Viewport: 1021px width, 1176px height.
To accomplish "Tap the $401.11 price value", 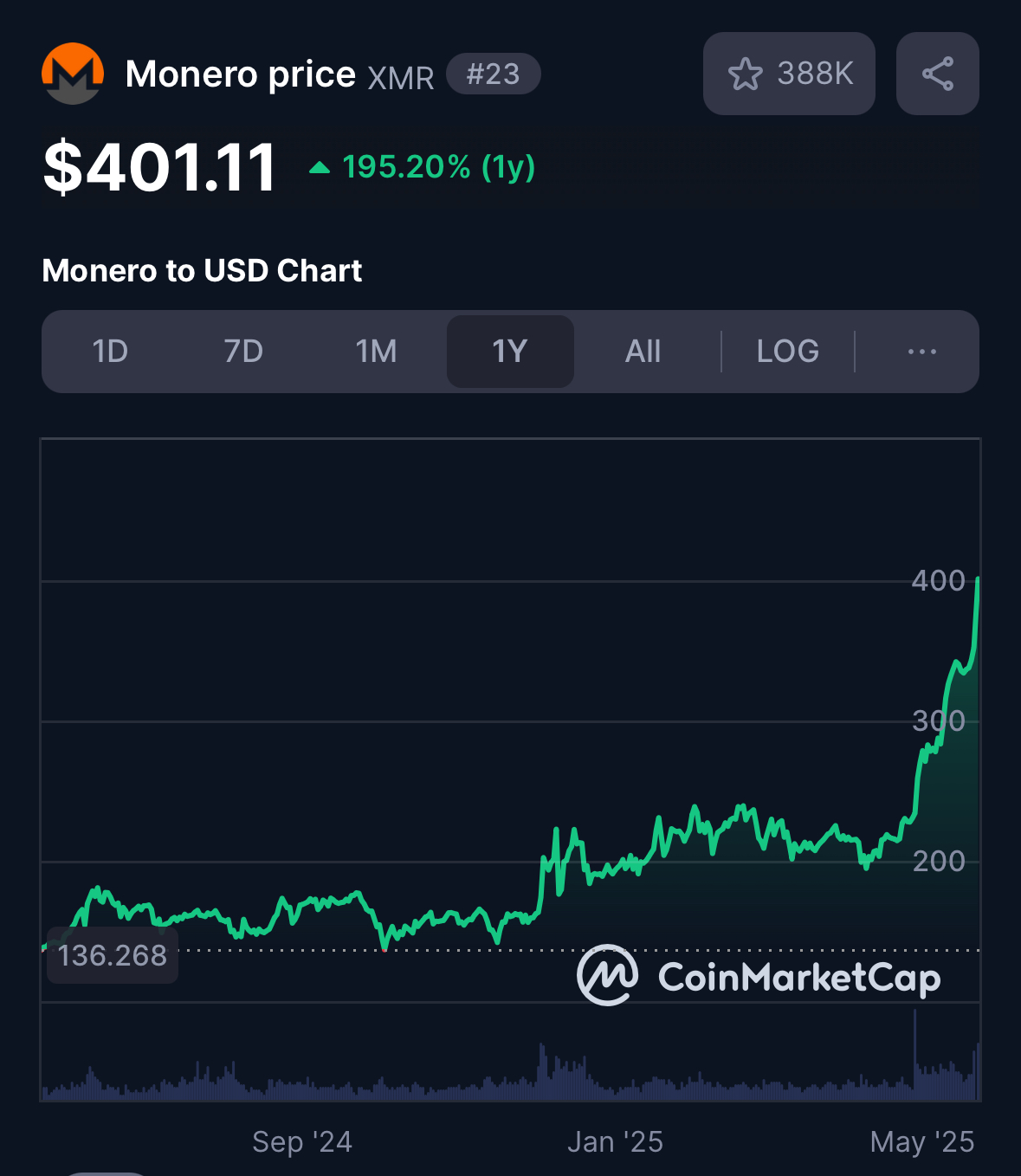I will coord(159,167).
